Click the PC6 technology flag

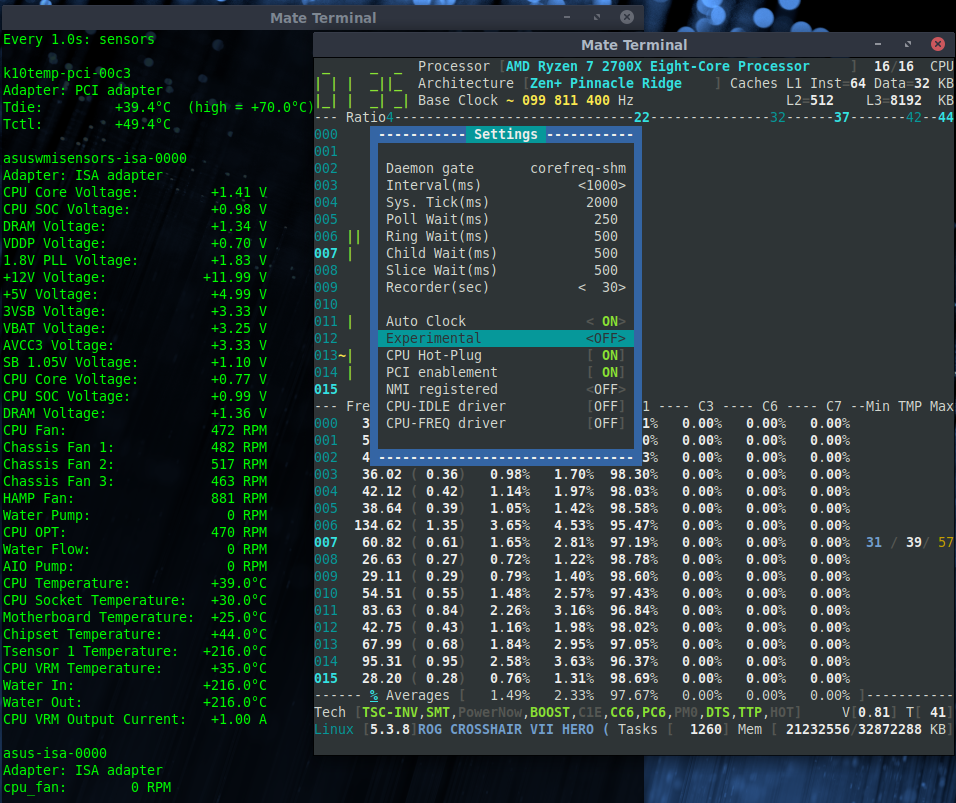(x=654, y=712)
